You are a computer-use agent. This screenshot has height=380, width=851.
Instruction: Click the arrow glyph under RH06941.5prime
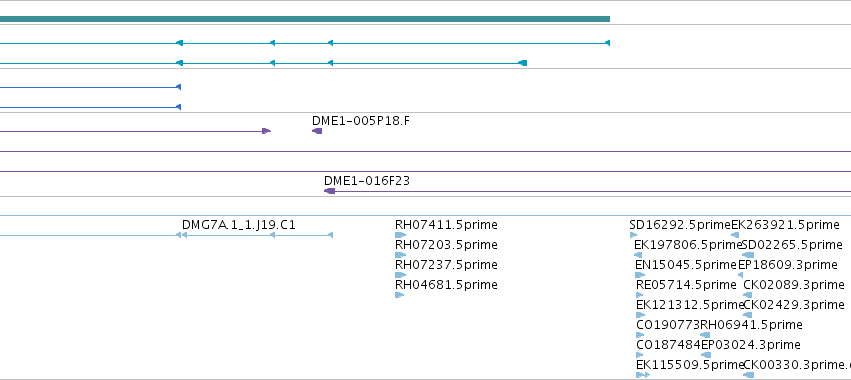click(705, 335)
